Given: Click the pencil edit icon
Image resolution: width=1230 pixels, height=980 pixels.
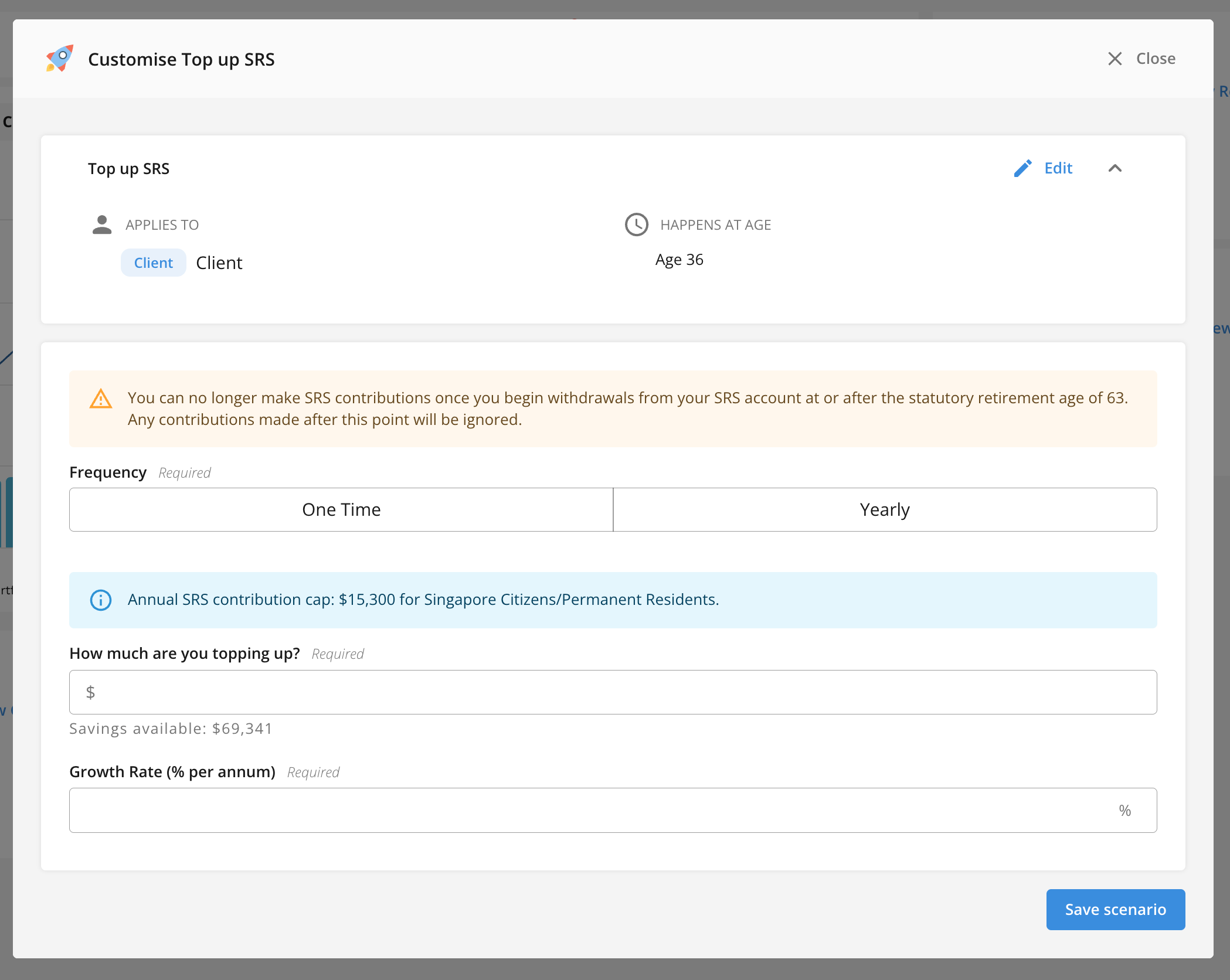Looking at the screenshot, I should 1022,168.
